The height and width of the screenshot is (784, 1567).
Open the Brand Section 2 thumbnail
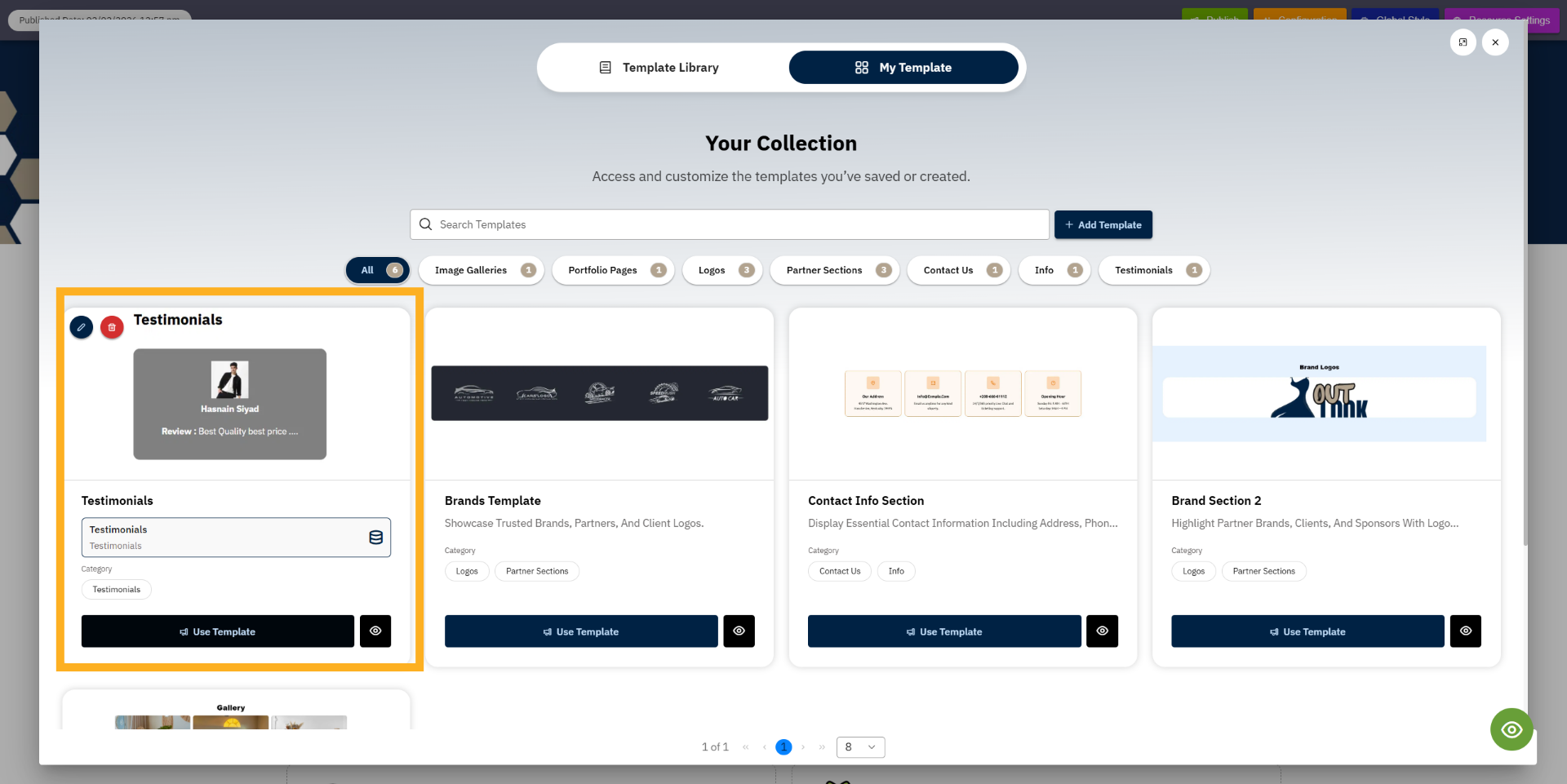(1319, 394)
